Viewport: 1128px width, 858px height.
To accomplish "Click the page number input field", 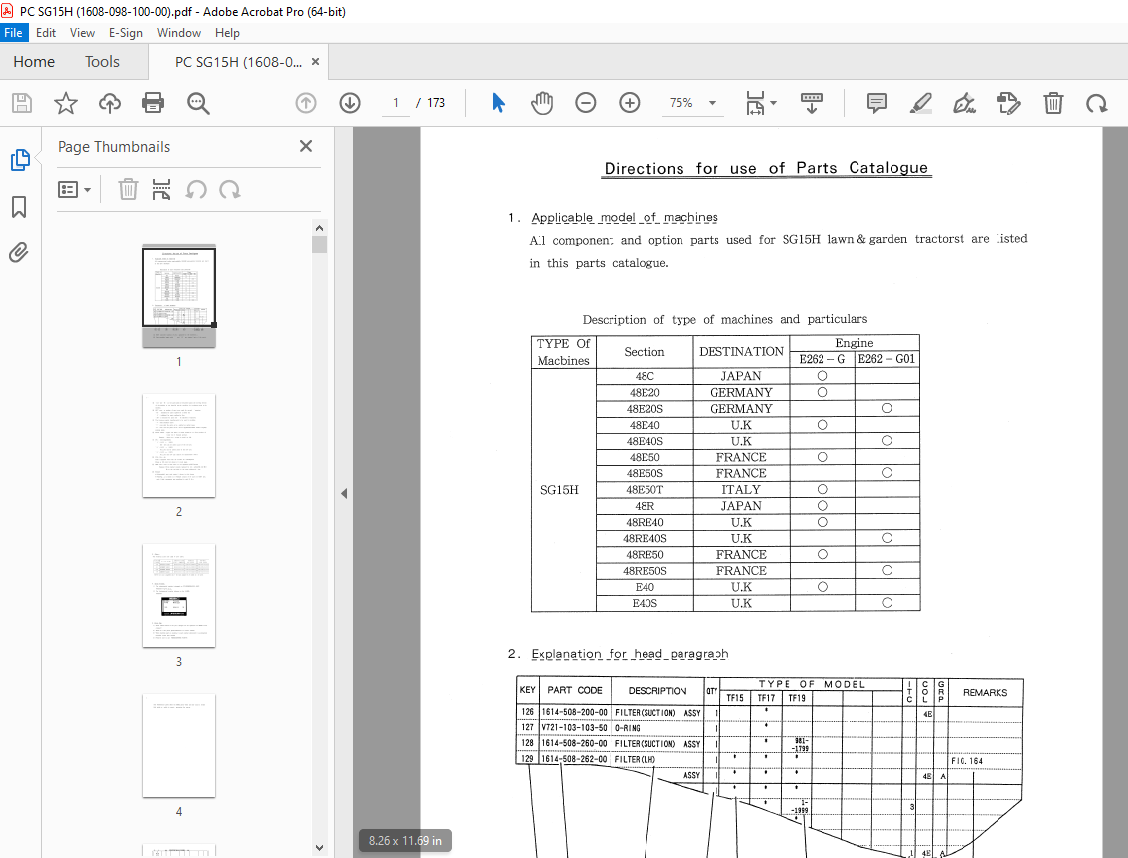I will [396, 103].
